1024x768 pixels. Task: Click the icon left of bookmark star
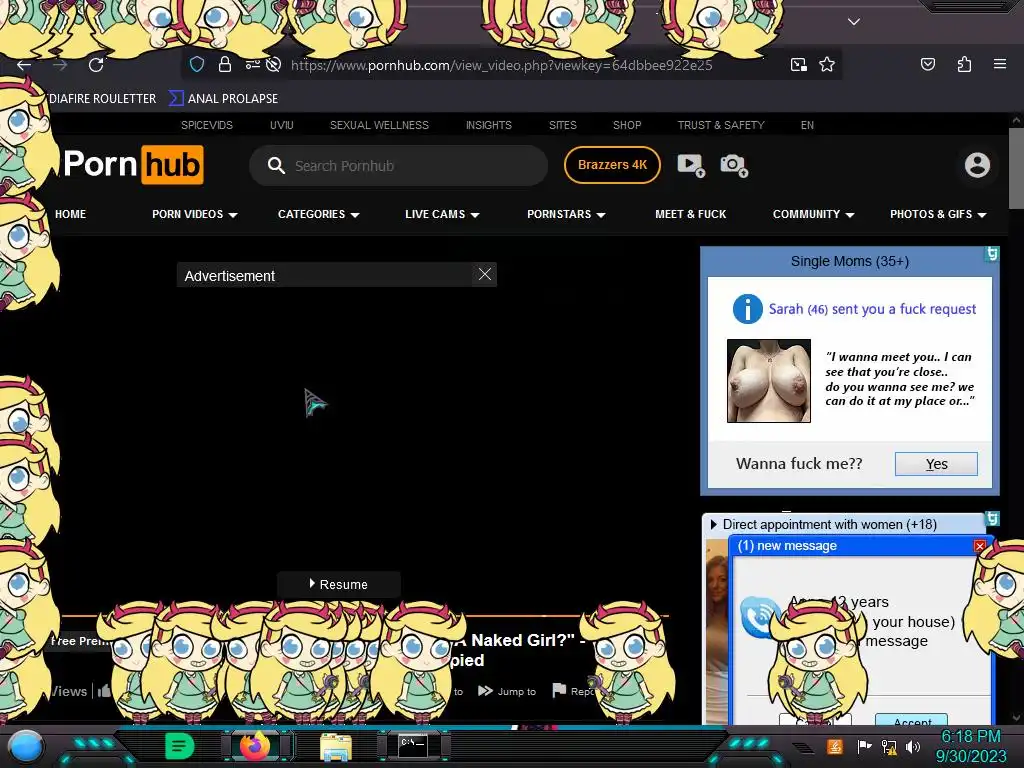tap(798, 64)
